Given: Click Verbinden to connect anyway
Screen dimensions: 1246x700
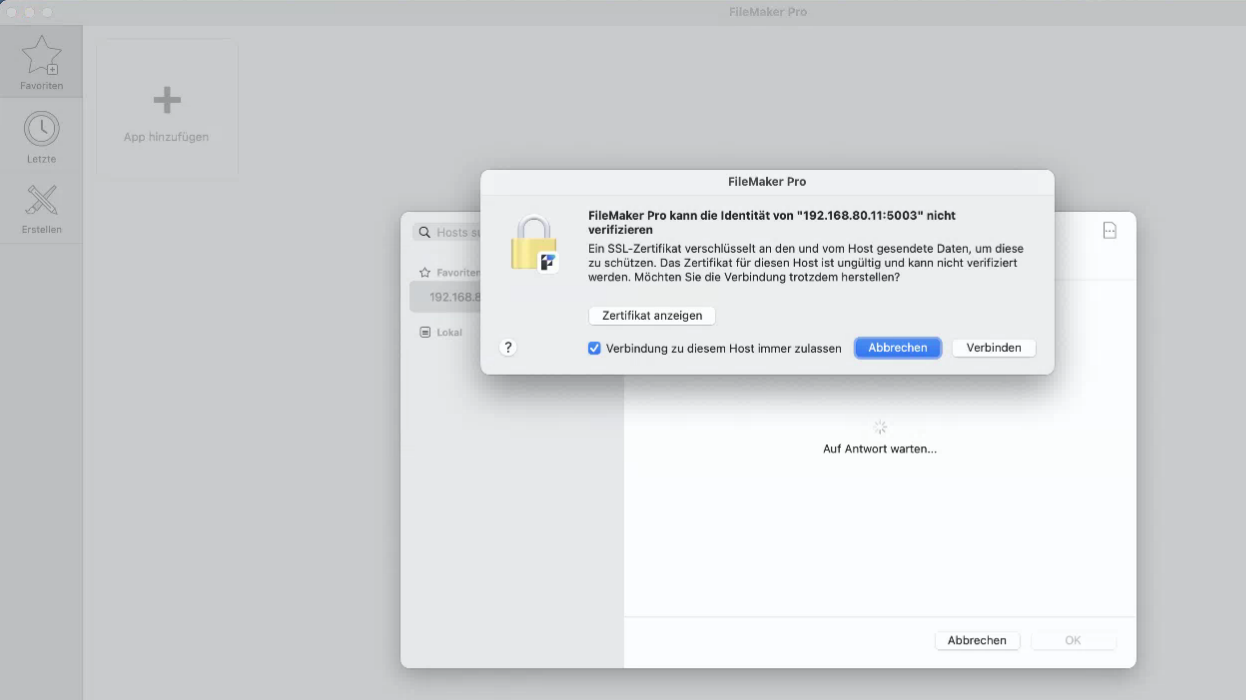Looking at the screenshot, I should 993,348.
